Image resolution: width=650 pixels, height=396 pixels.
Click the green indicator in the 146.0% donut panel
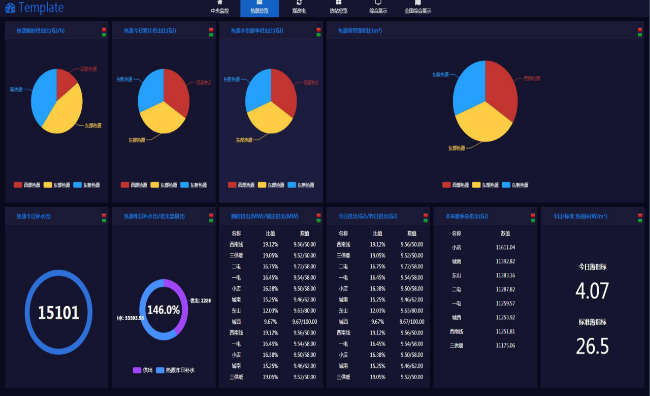(x=211, y=220)
